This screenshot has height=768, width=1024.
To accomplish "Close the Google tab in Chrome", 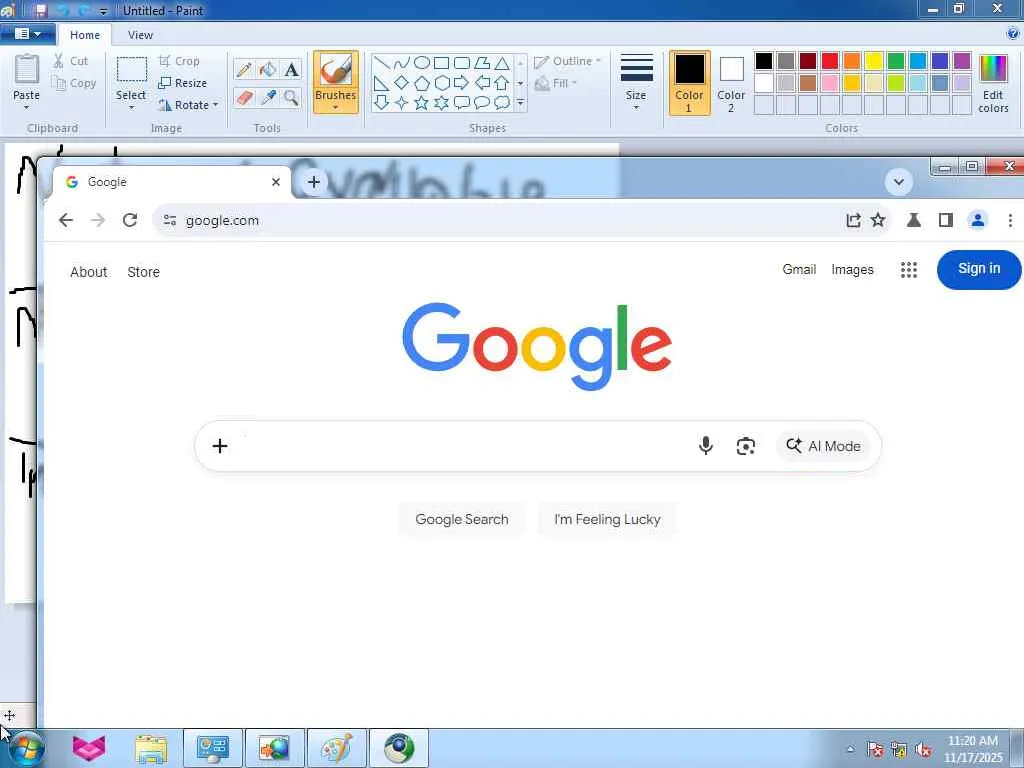I will click(276, 182).
